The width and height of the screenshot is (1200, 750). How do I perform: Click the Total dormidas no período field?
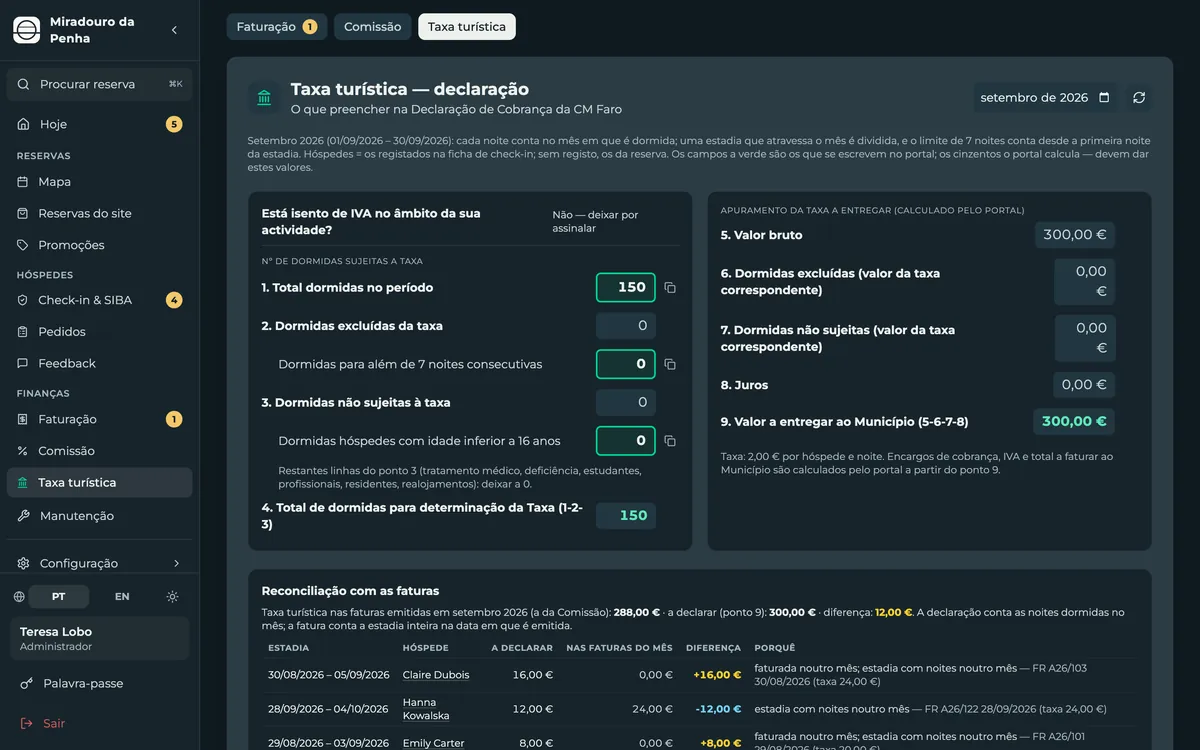626,288
